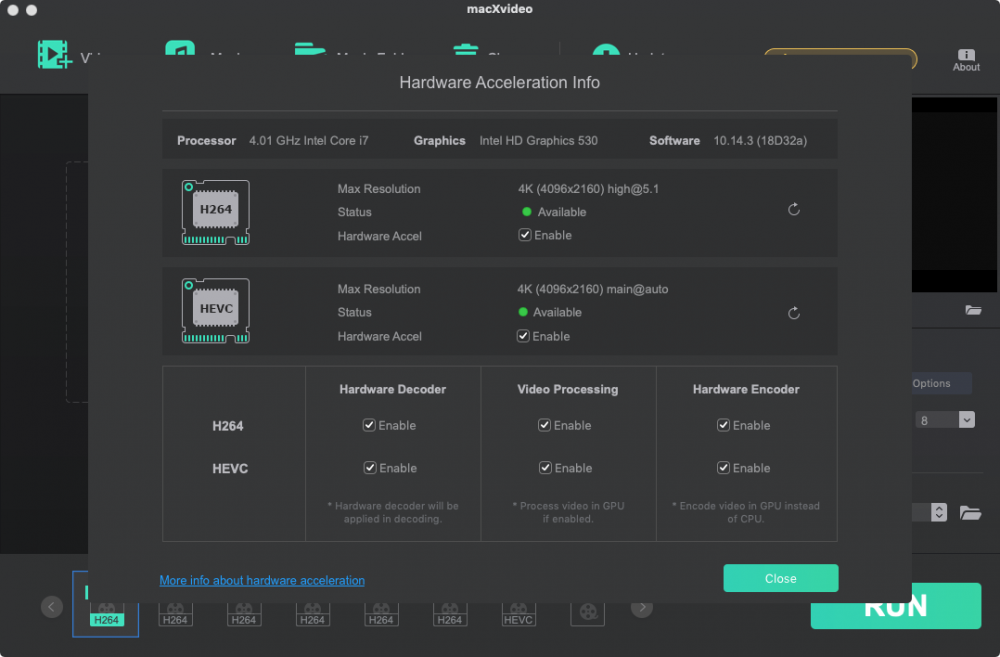Open More info about hardware acceleration link
This screenshot has width=1000, height=657.
point(262,580)
